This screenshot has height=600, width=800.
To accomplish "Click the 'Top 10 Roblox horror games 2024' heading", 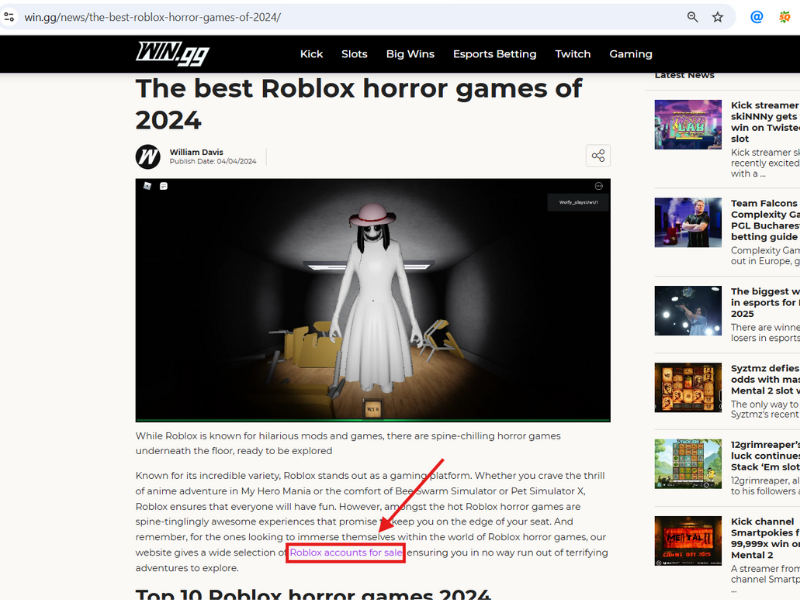I will pos(313,594).
